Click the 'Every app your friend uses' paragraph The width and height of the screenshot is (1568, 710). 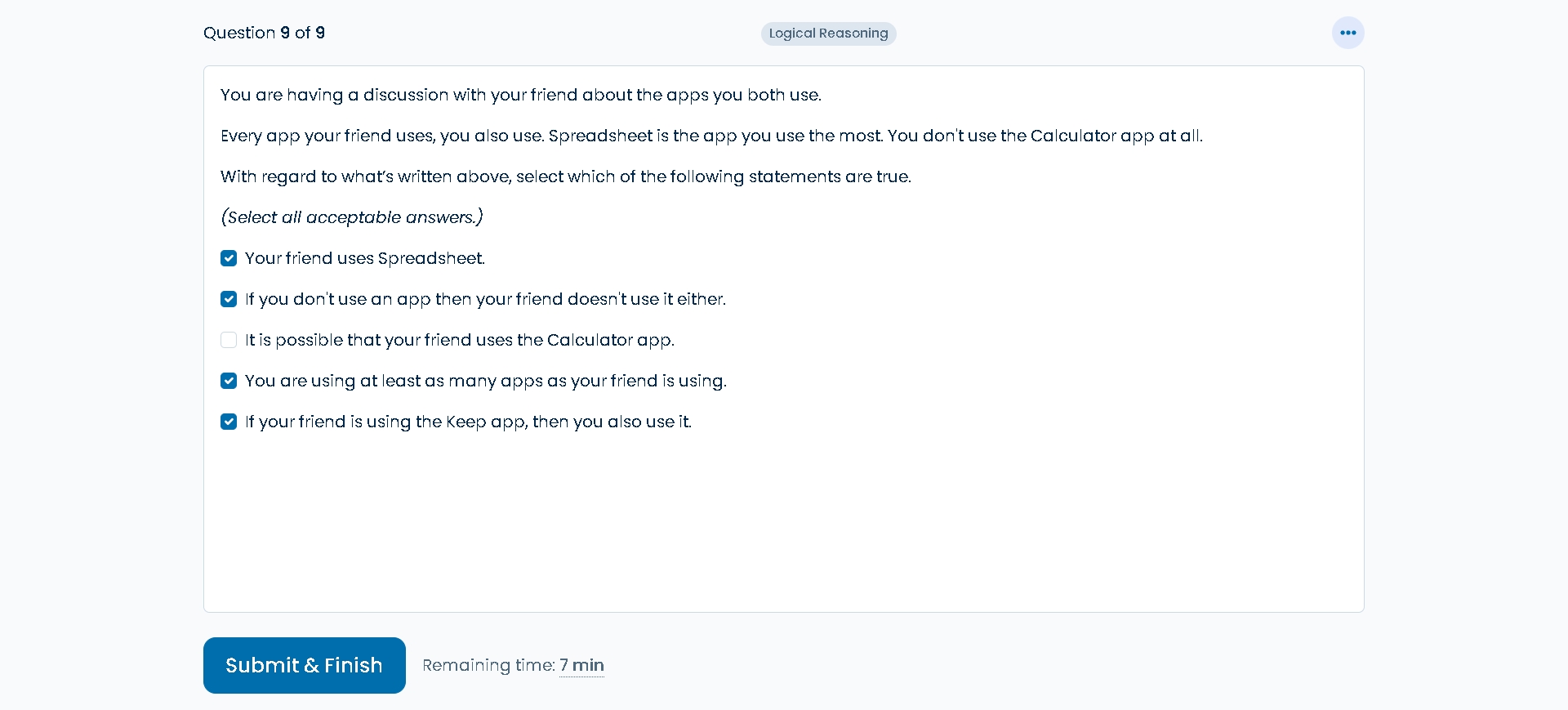pyautogui.click(x=711, y=136)
